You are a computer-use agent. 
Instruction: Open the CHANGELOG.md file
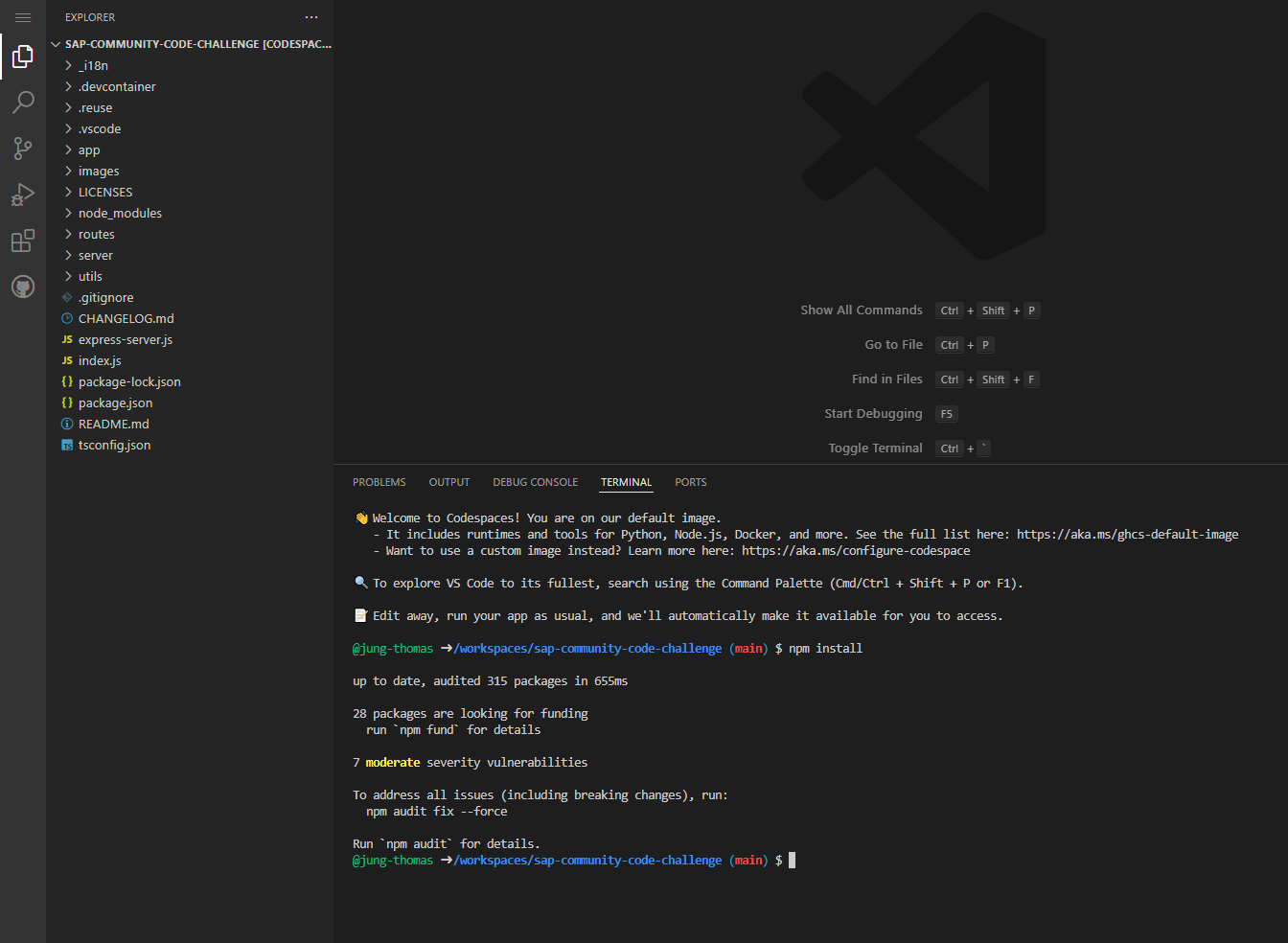point(126,318)
